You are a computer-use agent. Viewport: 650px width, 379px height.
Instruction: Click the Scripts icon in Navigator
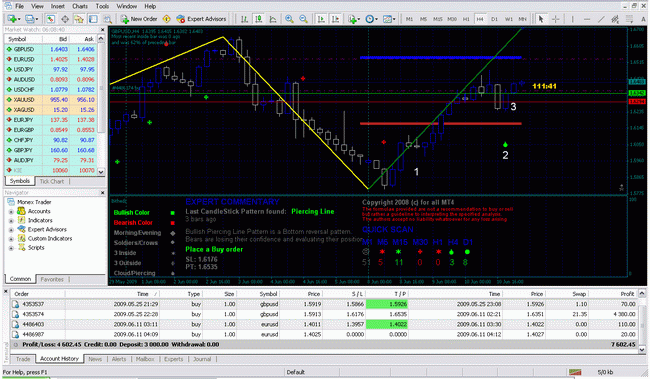[x=22, y=248]
